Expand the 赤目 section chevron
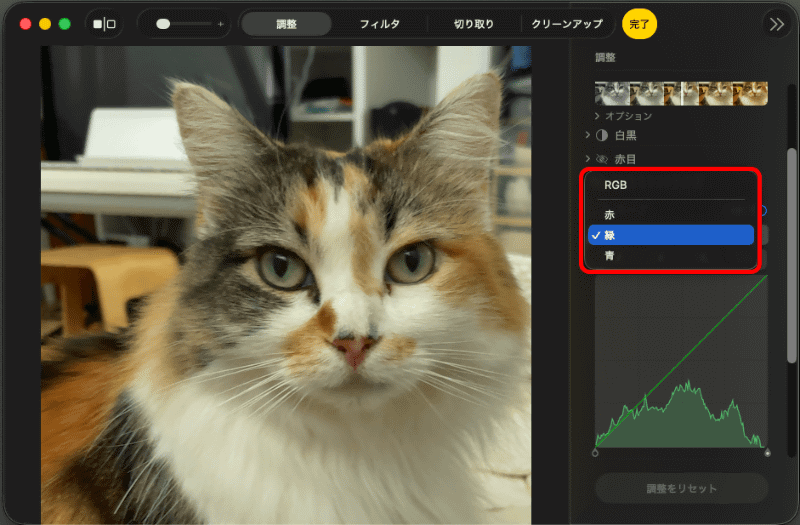The height and width of the screenshot is (525, 800). coord(588,159)
